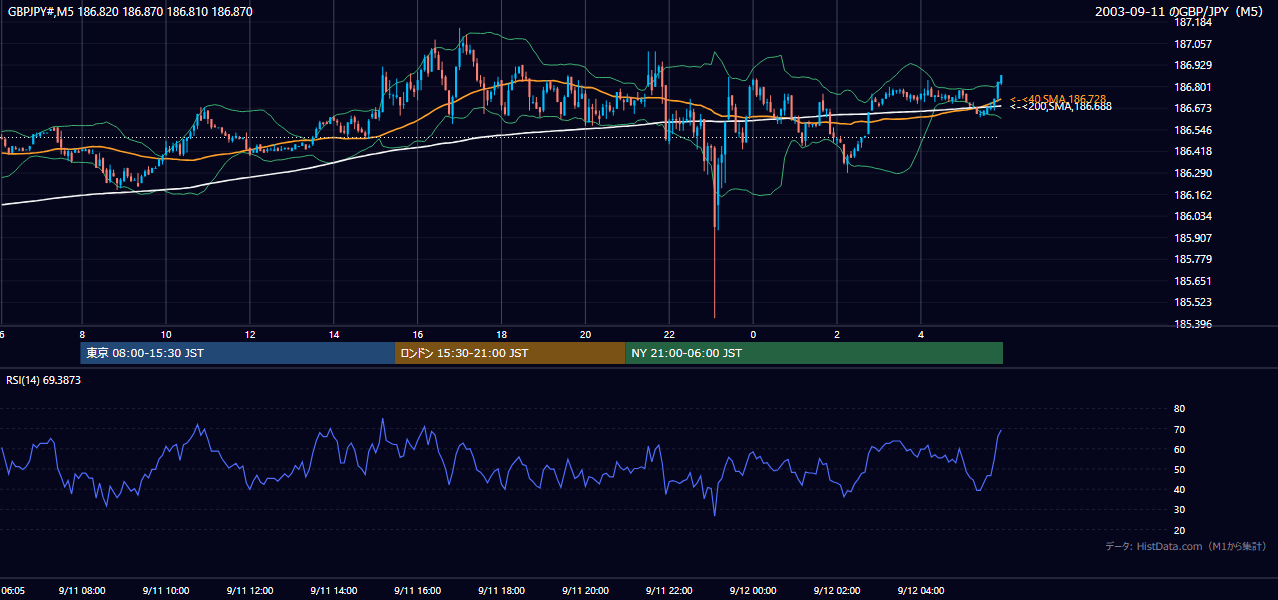
Task: Click RSI scale level 40
Action: (1179, 489)
